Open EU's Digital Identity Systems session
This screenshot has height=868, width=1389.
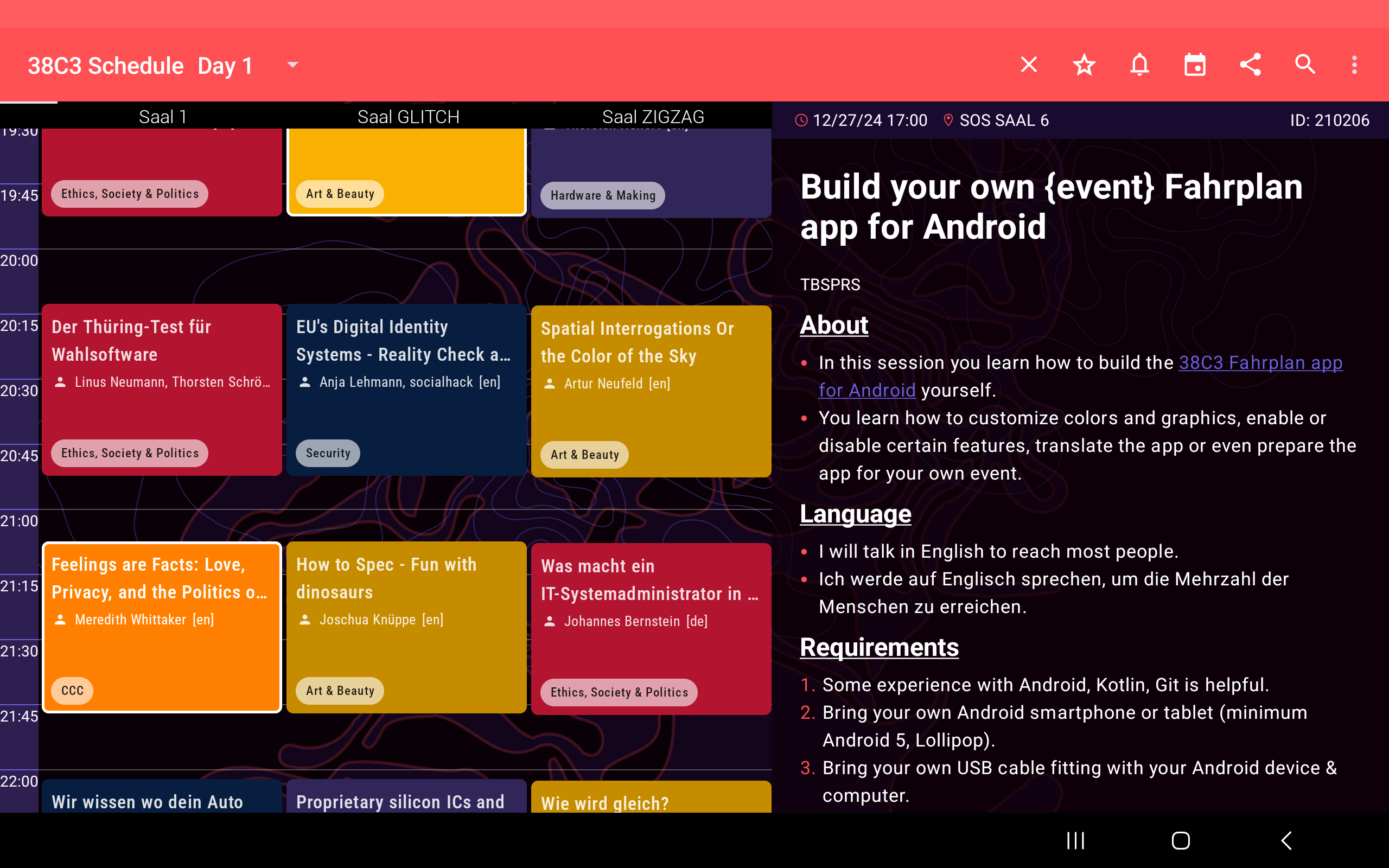click(406, 389)
